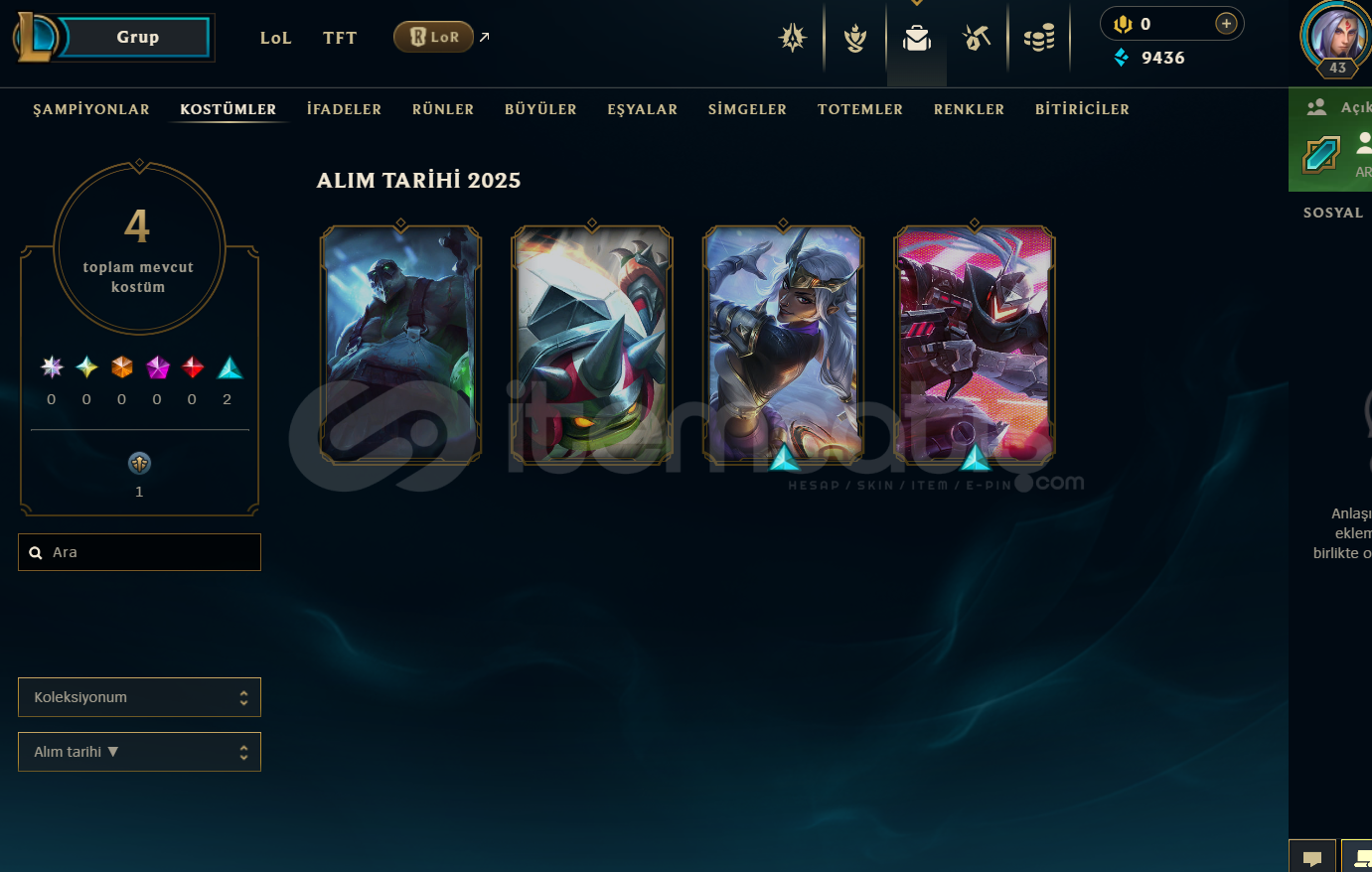Open the Alım tarihi sort dropdown
Screen dimensions: 1372x872
(139, 752)
